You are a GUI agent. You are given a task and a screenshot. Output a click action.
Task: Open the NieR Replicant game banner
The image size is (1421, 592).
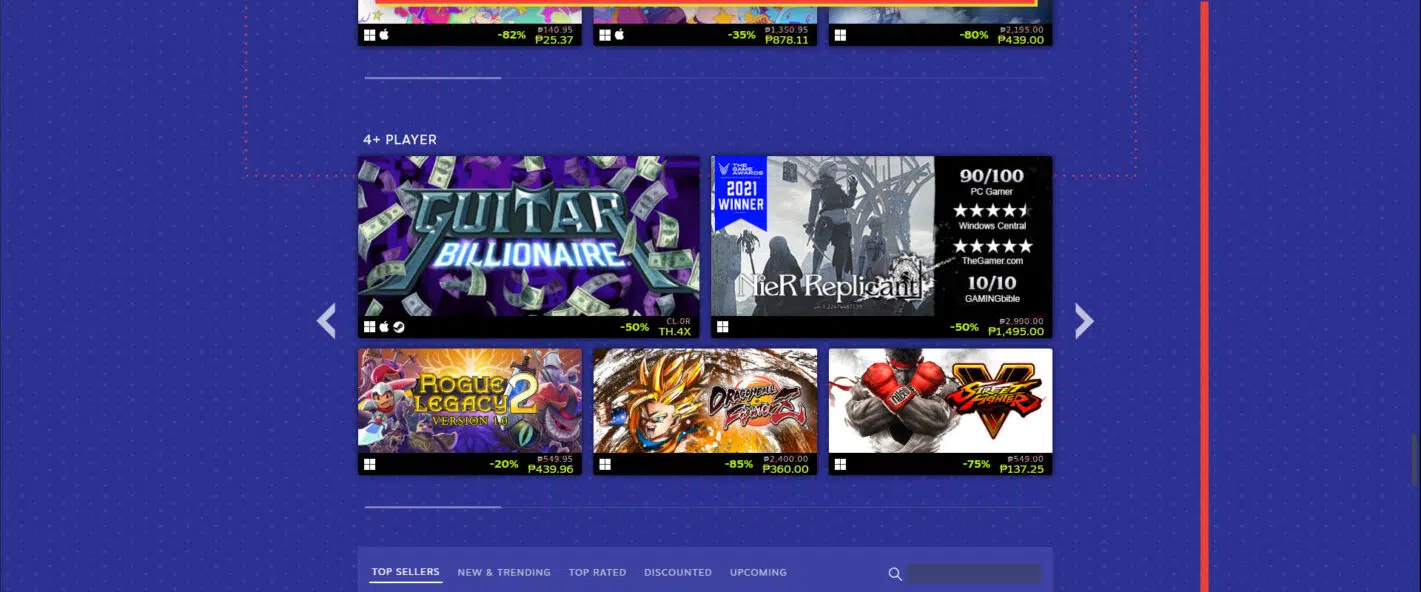(822, 236)
